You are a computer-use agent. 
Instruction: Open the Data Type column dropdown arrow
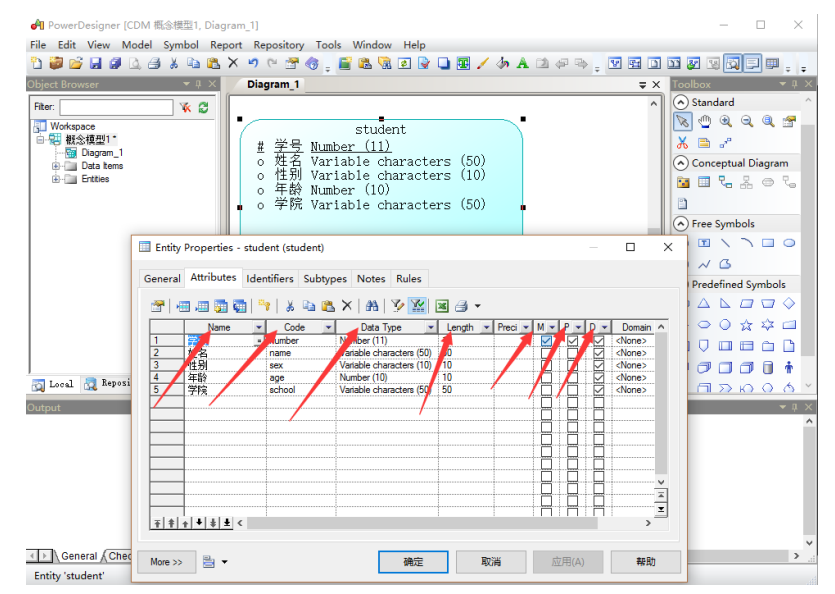[431, 327]
